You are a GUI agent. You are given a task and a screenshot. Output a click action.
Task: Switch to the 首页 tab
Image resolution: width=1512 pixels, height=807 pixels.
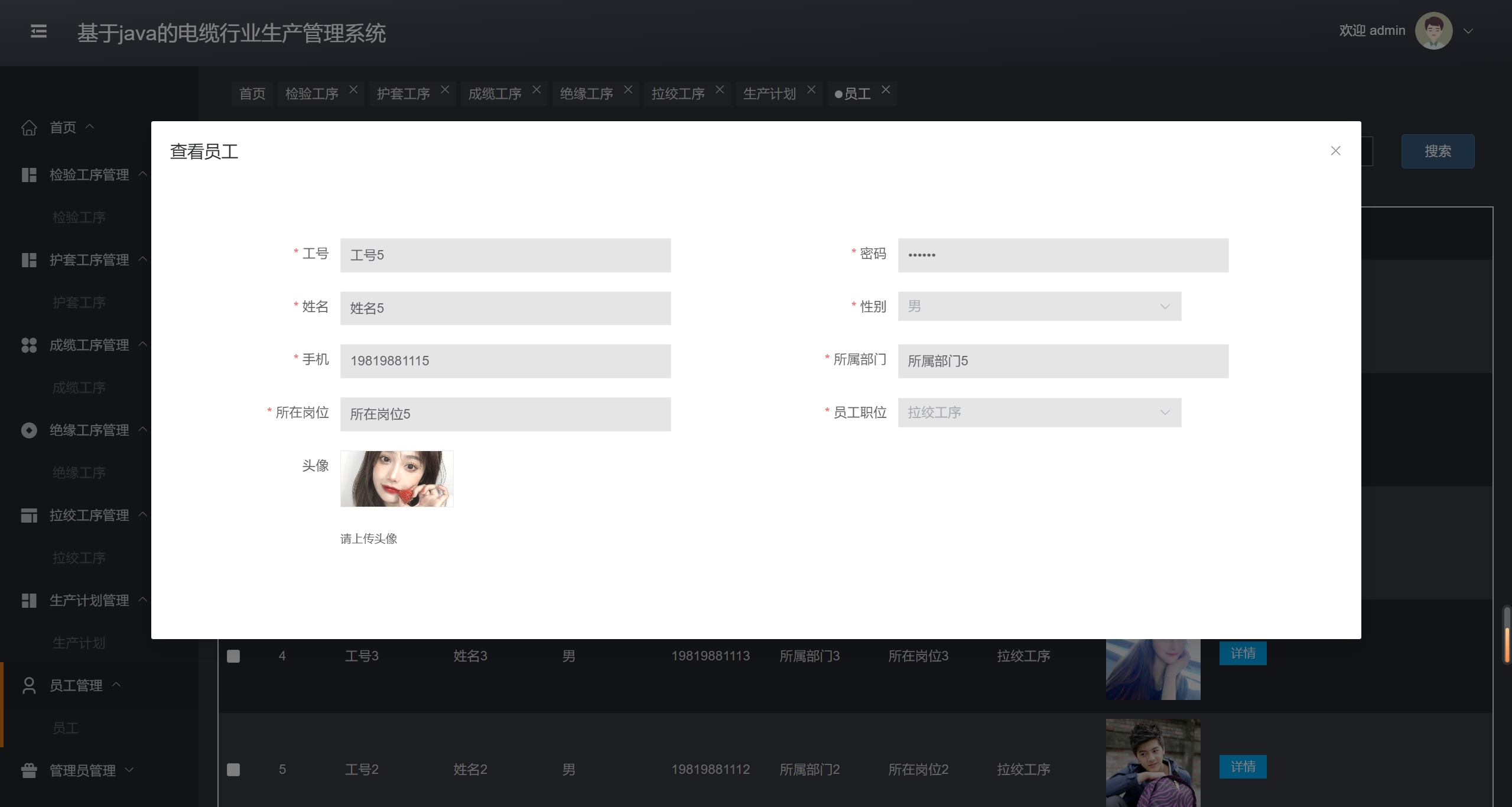click(x=252, y=93)
